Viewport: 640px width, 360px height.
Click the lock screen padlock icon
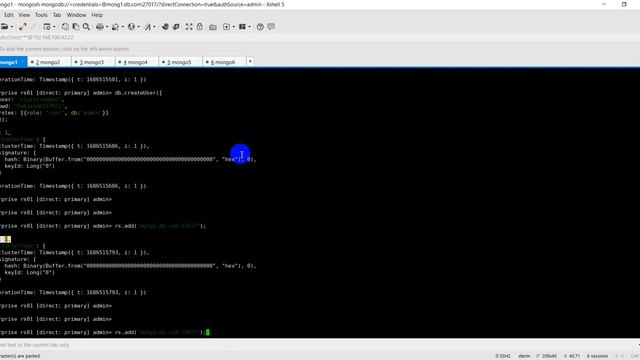tap(200, 27)
